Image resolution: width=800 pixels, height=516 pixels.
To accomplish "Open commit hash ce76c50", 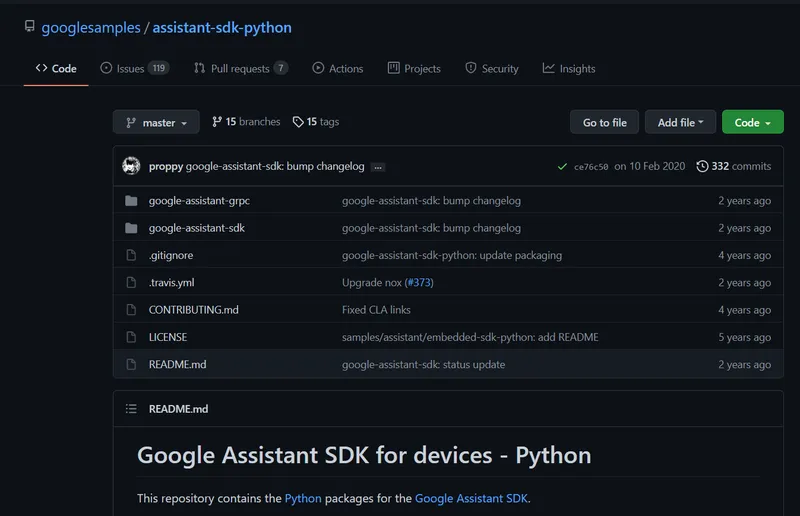I will [x=591, y=167].
